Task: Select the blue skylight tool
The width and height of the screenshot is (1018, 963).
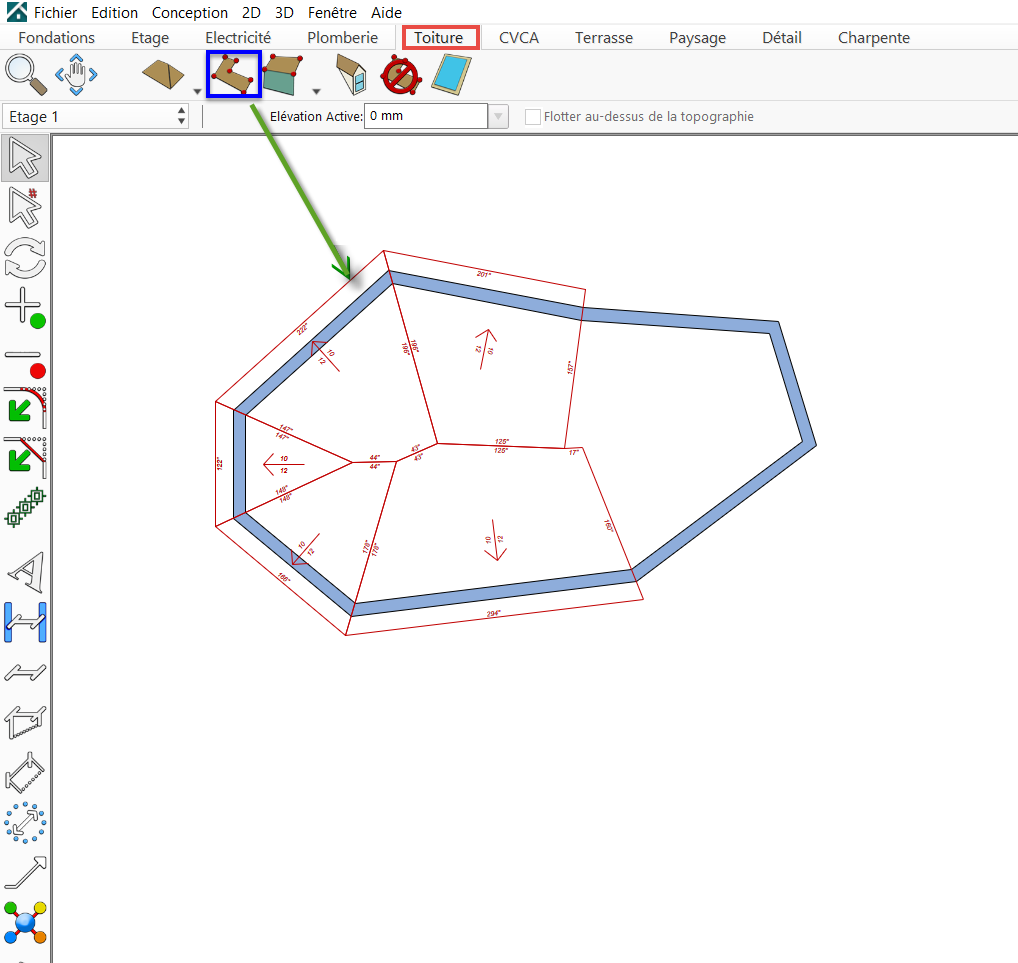Action: click(x=451, y=75)
